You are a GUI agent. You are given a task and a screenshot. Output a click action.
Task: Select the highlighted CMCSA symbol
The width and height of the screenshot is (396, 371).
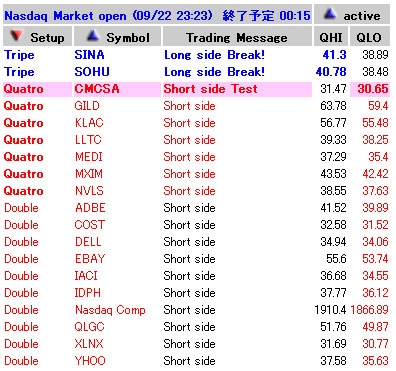click(x=97, y=89)
